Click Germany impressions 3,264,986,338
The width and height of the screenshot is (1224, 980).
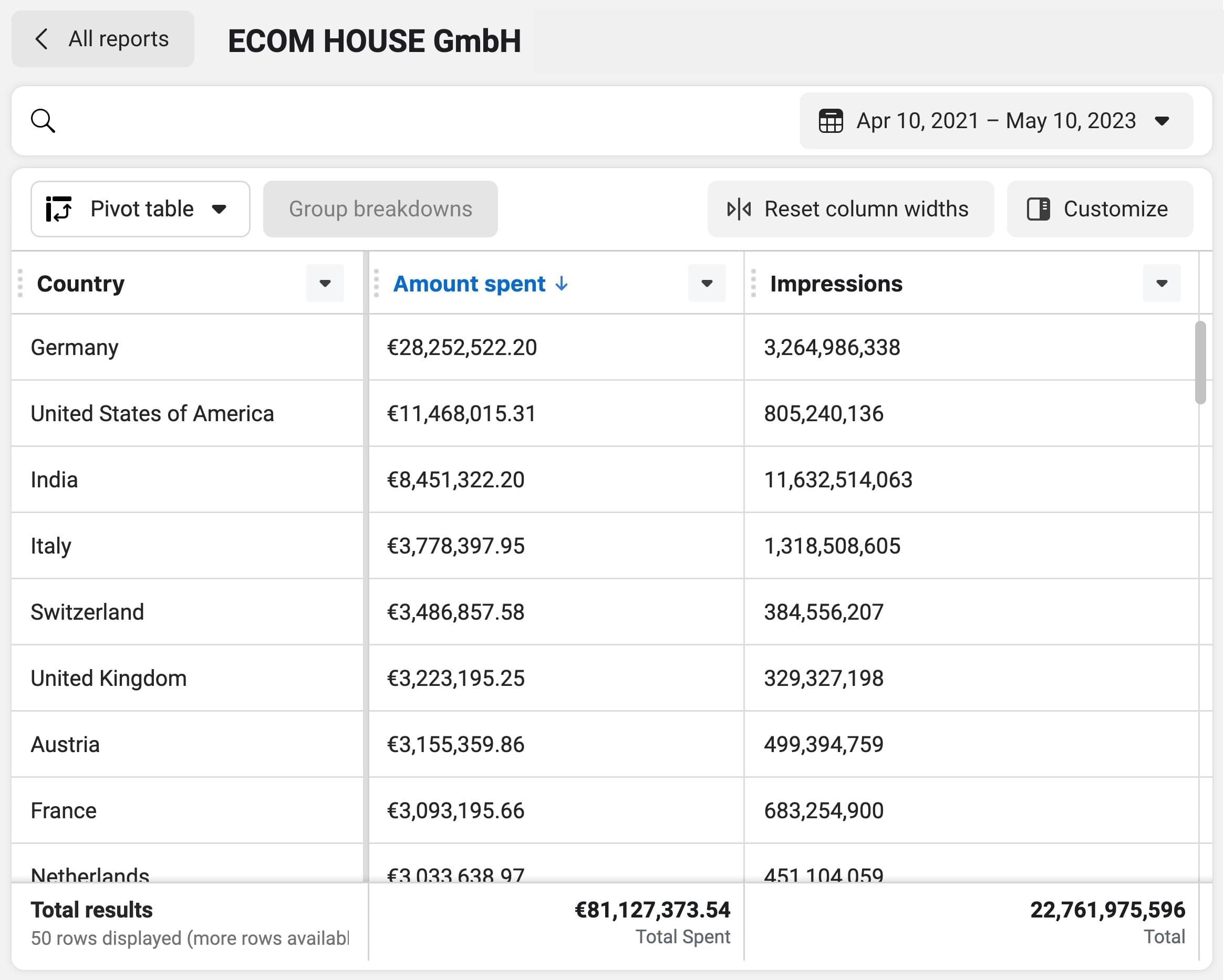coord(832,347)
